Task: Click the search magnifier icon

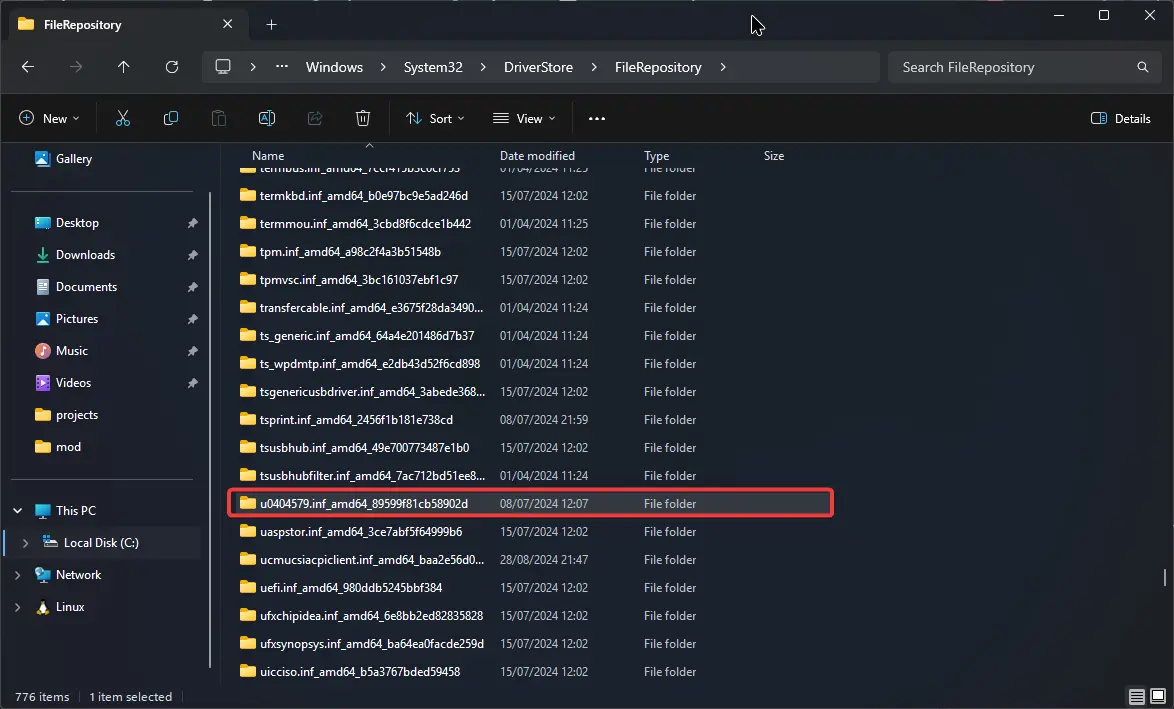Action: pyautogui.click(x=1143, y=67)
